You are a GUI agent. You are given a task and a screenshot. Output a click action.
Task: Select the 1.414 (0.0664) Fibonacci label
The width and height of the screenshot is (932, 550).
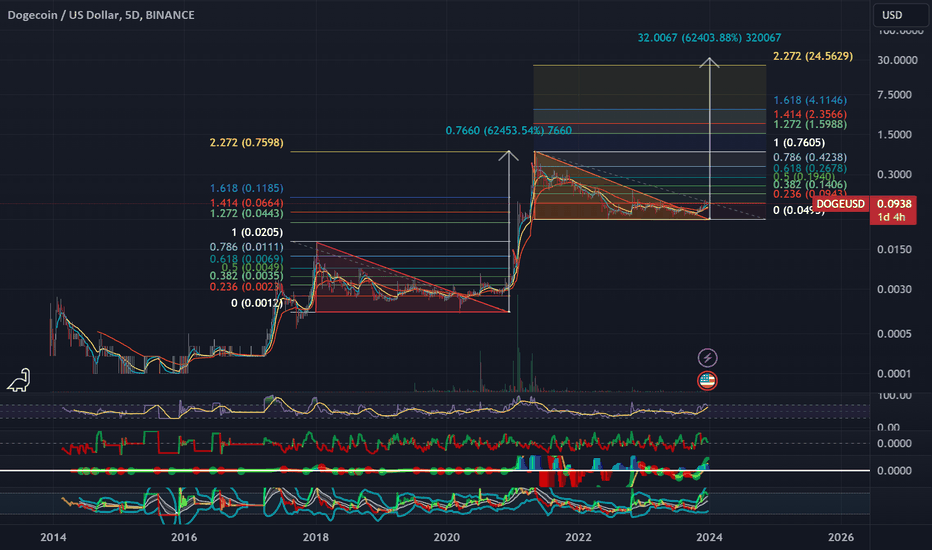tap(247, 203)
